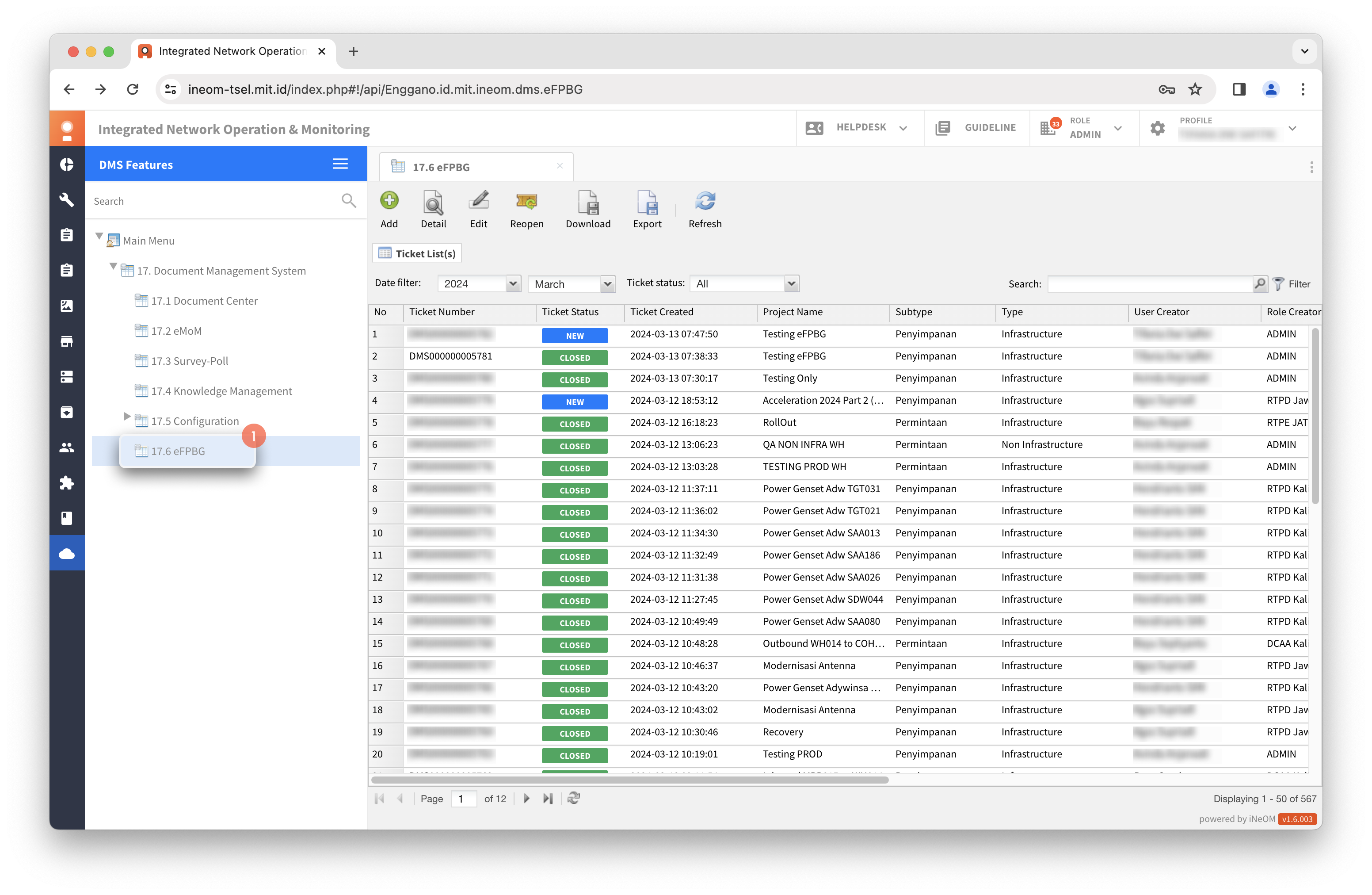This screenshot has height=895, width=1372.
Task: Bookmark this page with the star icon
Action: pos(1194,89)
